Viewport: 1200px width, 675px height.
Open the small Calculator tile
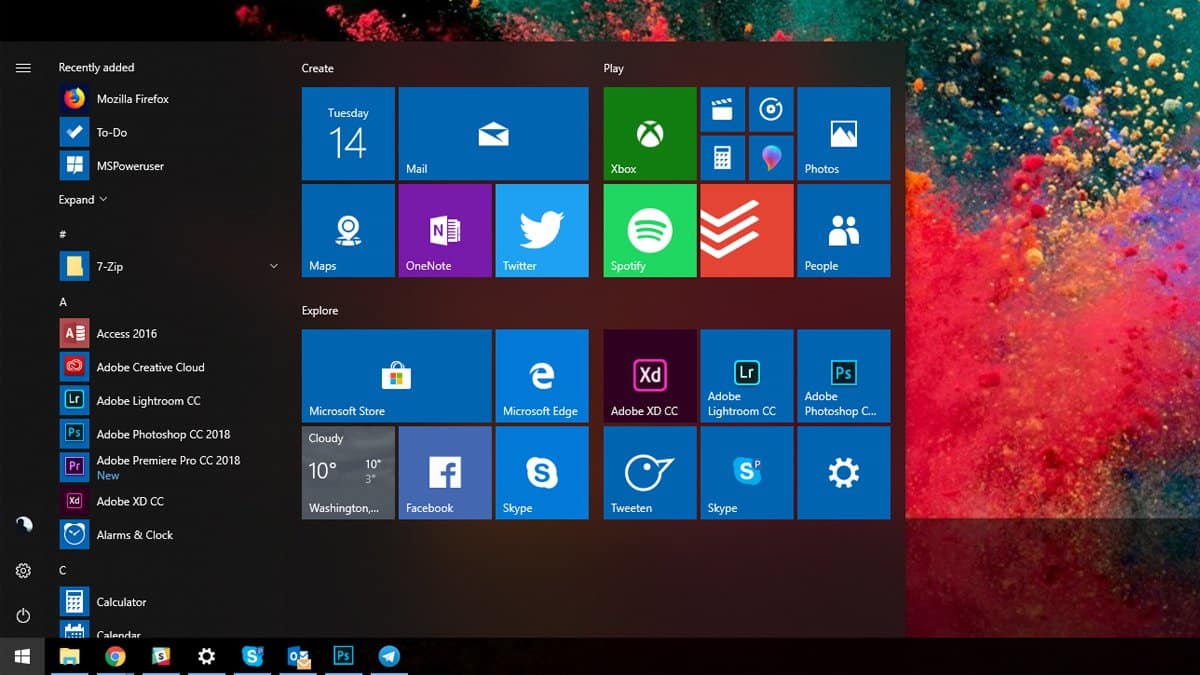tap(722, 157)
